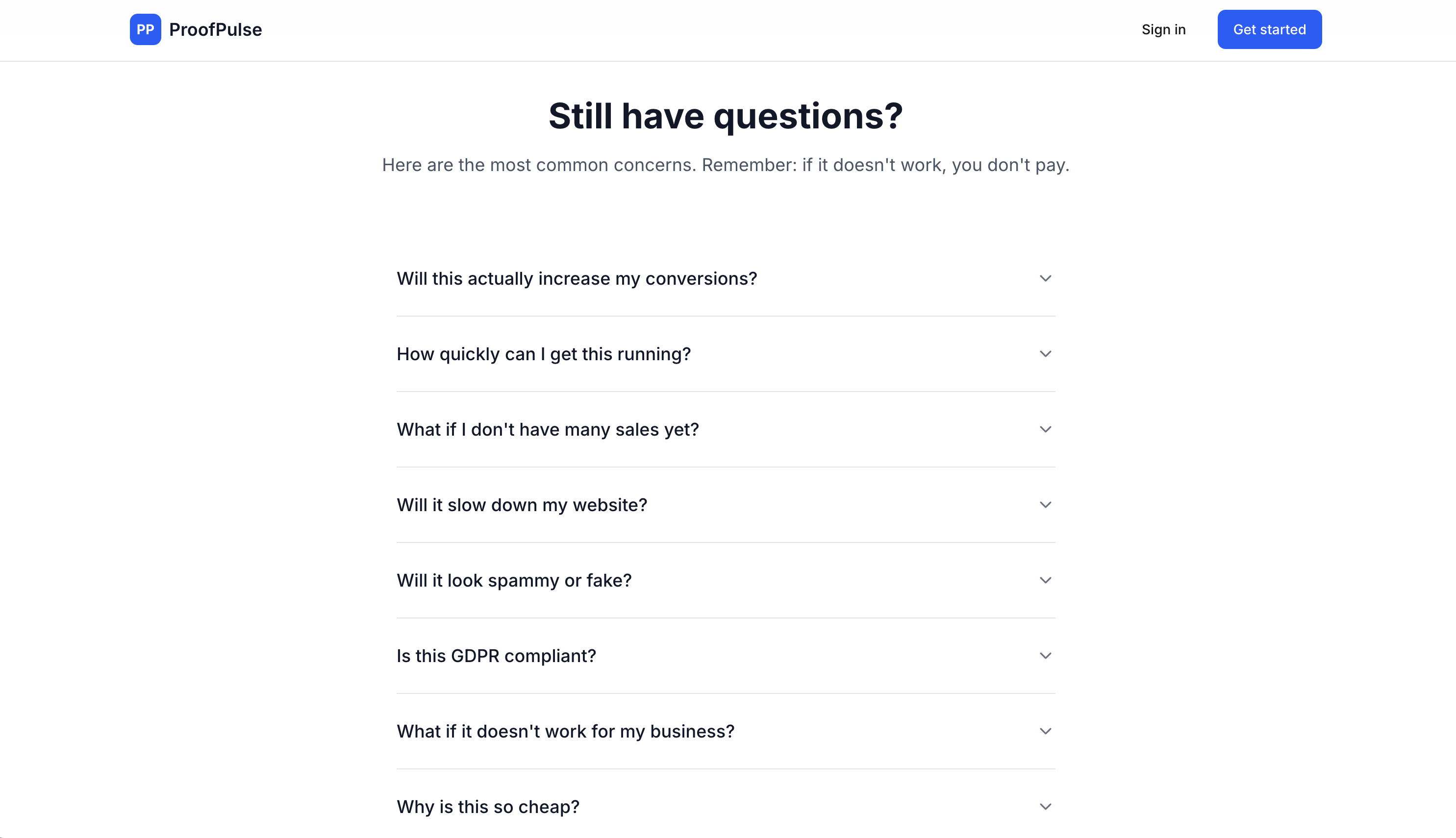The width and height of the screenshot is (1456, 838).
Task: Expand chevron for spammy or fake question
Action: point(1045,580)
